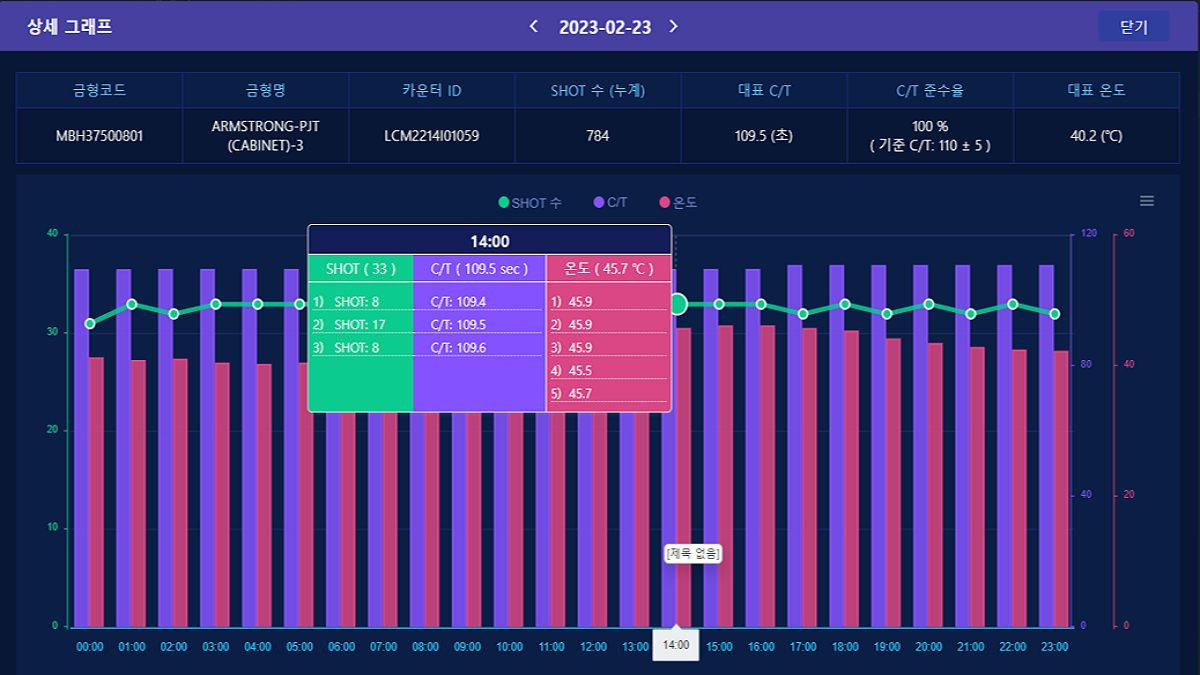
Task: Click the highlighted 14:00 axis label
Action: (x=676, y=645)
